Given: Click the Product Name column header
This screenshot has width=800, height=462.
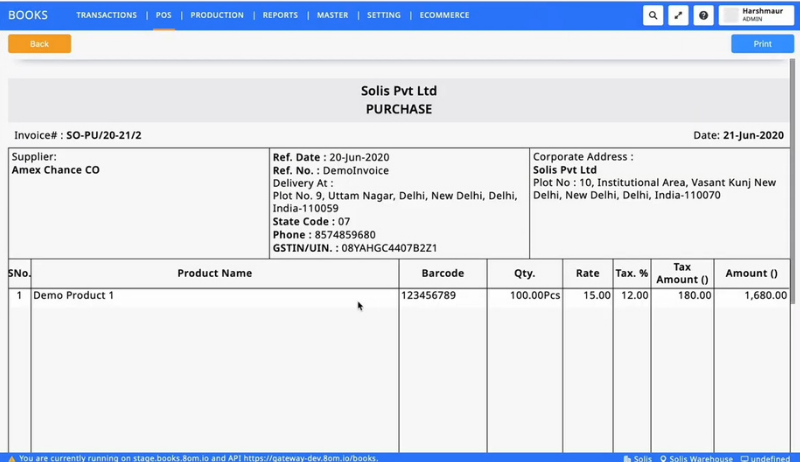Looking at the screenshot, I should [215, 273].
